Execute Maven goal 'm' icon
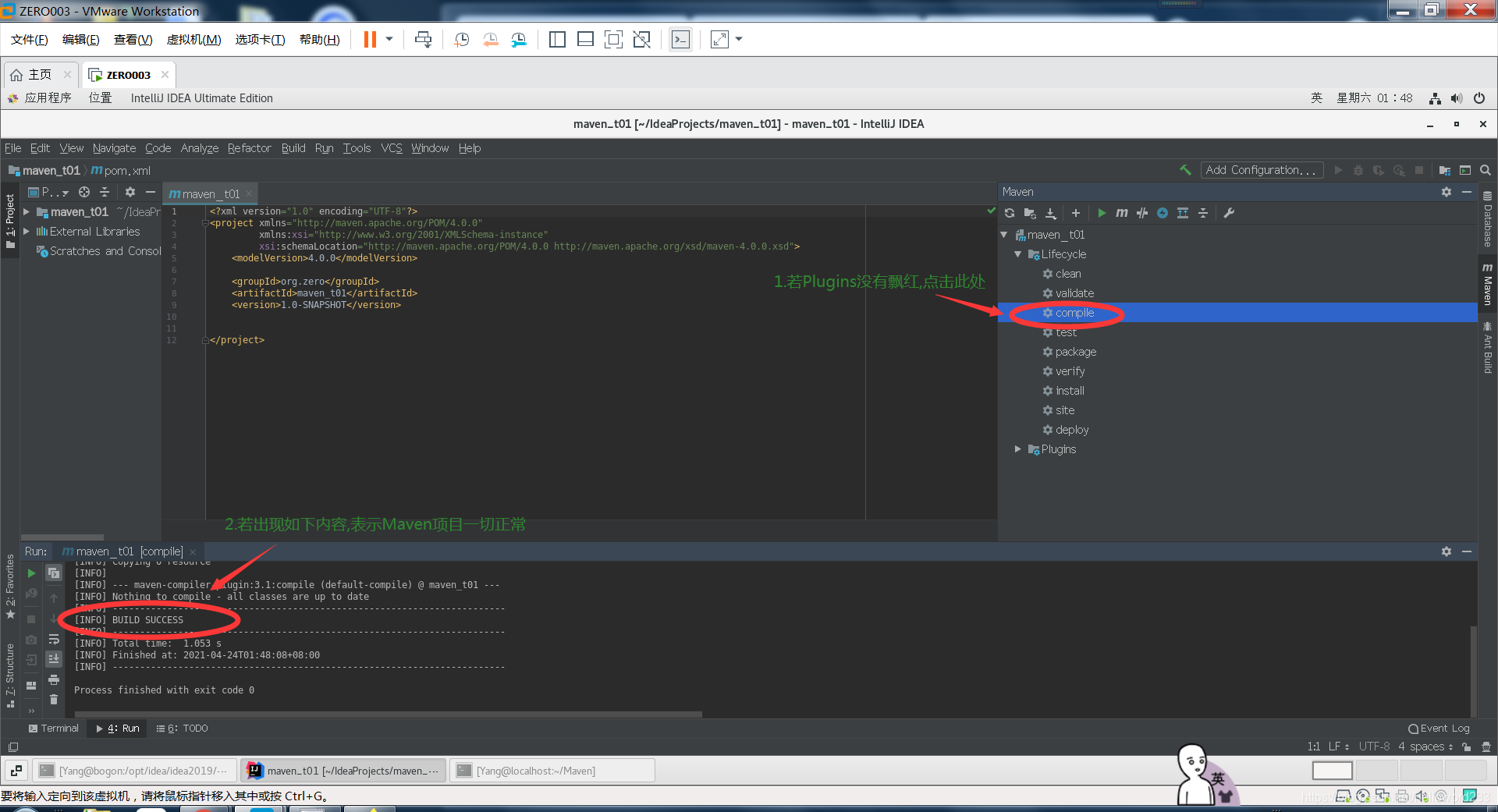This screenshot has height=812, width=1498. pos(1121,213)
